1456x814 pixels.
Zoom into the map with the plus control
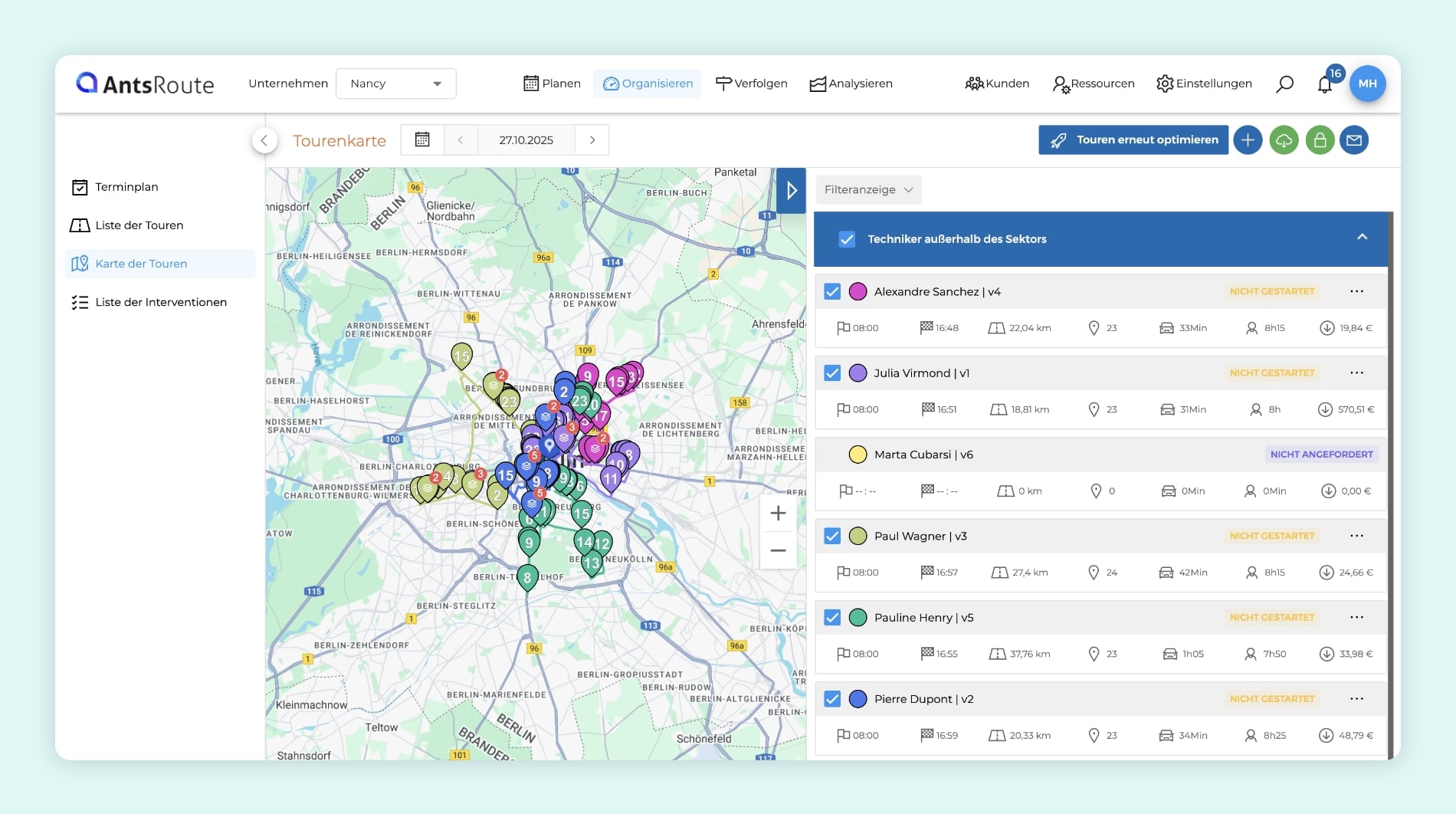click(x=779, y=513)
